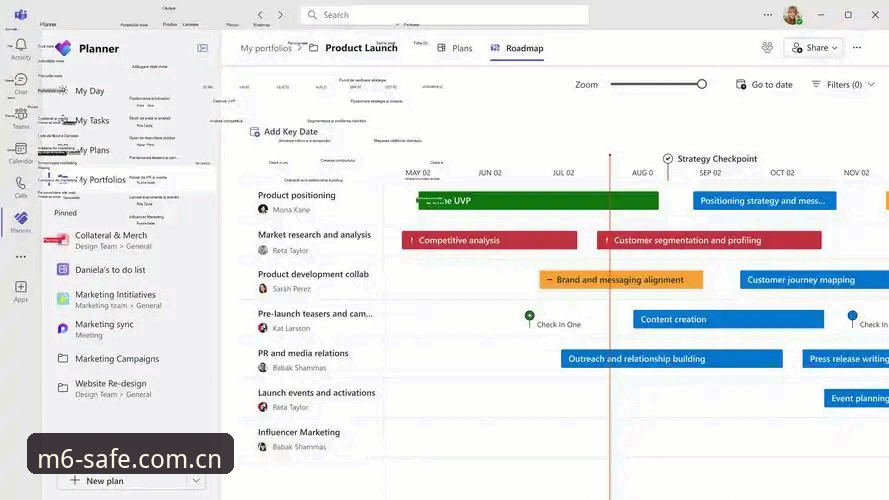Click Teams logo icon top-left

click(x=21, y=15)
